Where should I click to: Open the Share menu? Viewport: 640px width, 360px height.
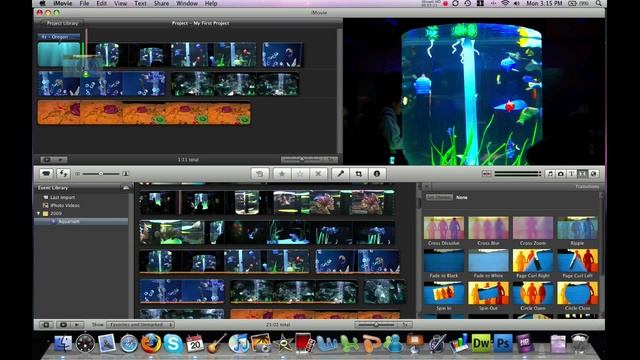tap(161, 3)
